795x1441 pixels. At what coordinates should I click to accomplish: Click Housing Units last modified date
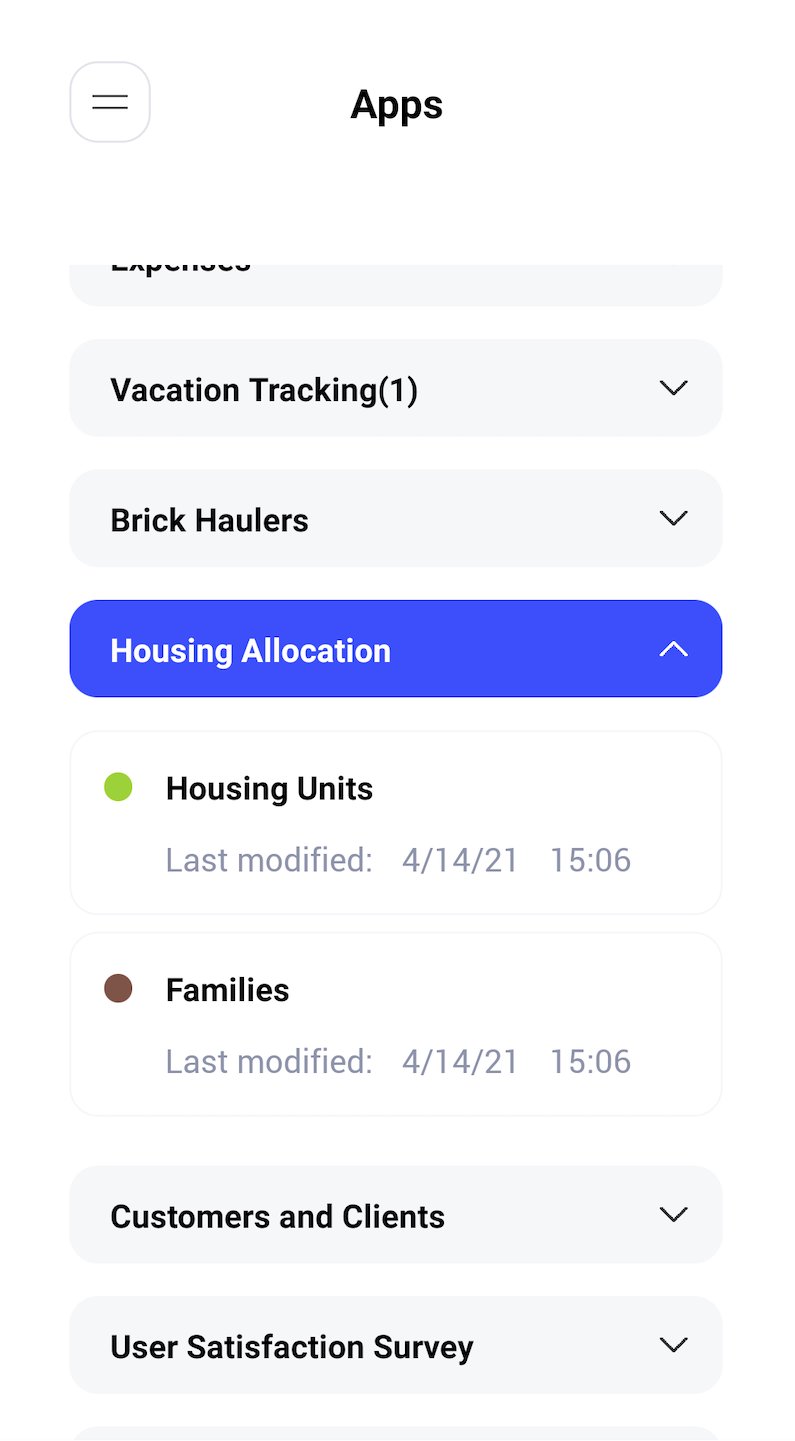coord(460,860)
